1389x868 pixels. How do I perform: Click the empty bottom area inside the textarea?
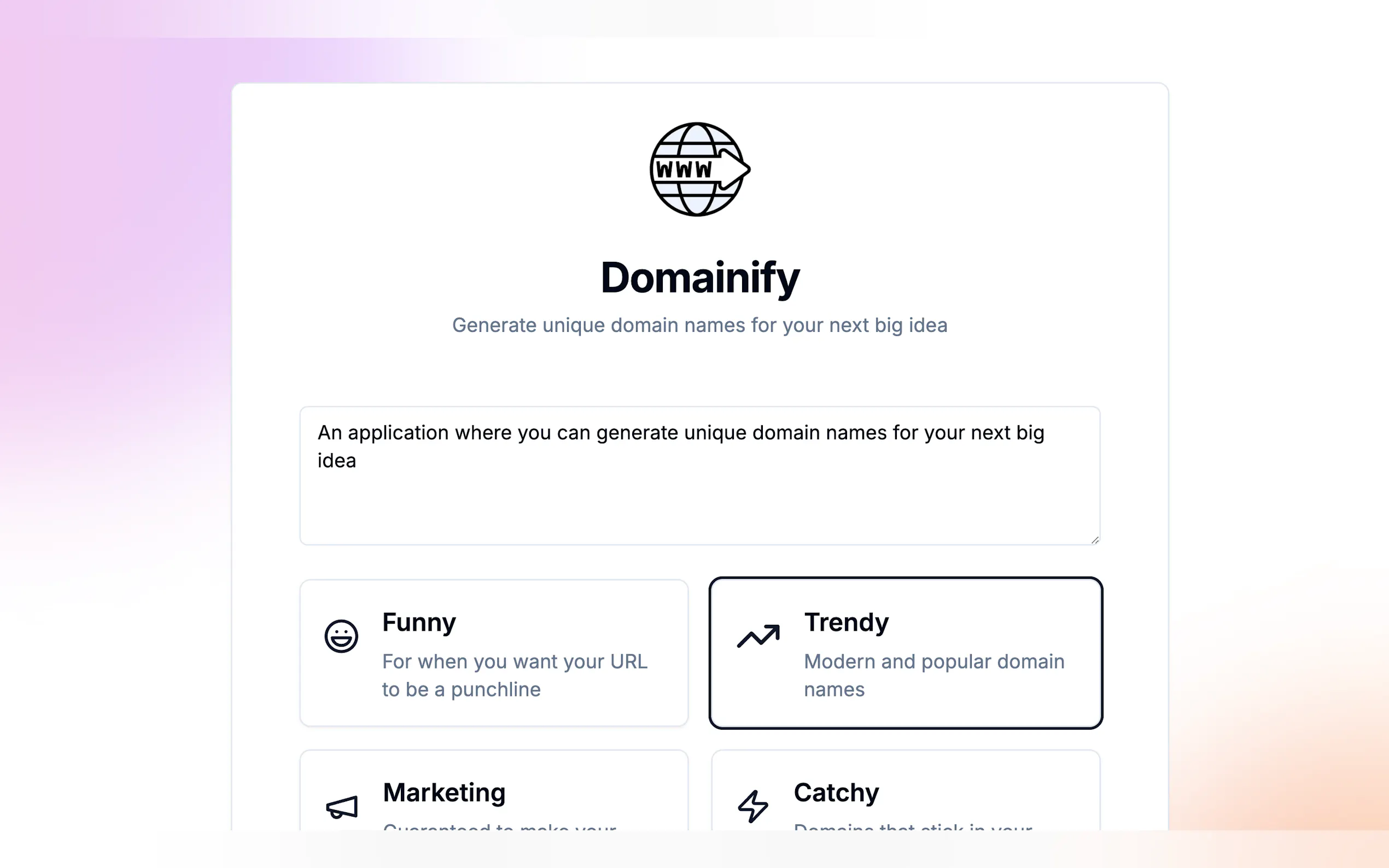[x=699, y=514]
